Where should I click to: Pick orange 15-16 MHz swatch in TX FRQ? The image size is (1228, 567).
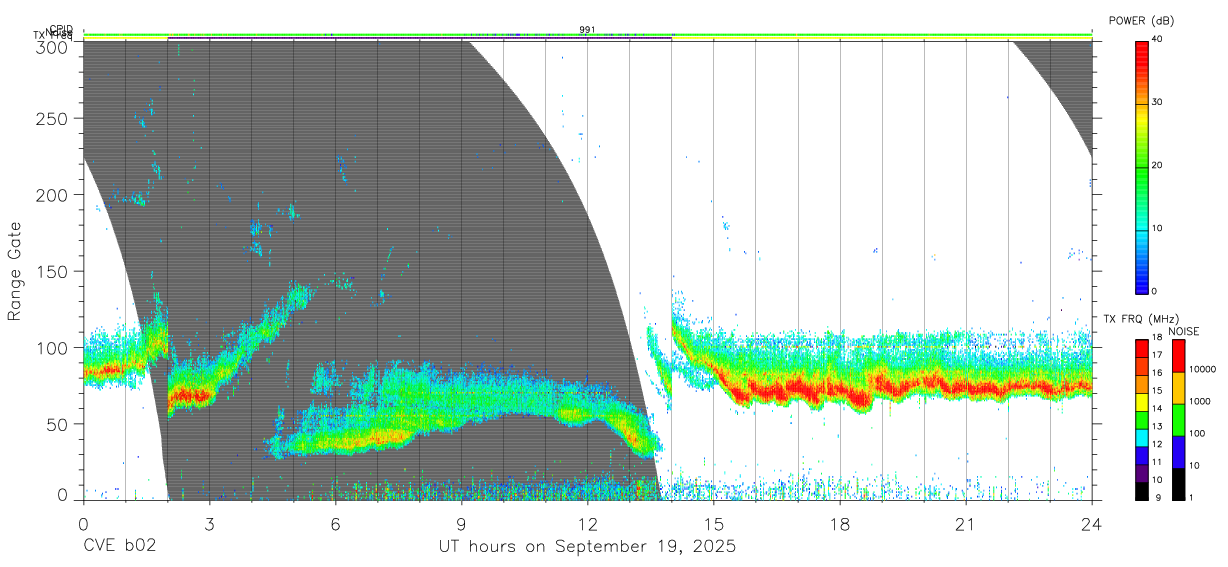[1141, 385]
